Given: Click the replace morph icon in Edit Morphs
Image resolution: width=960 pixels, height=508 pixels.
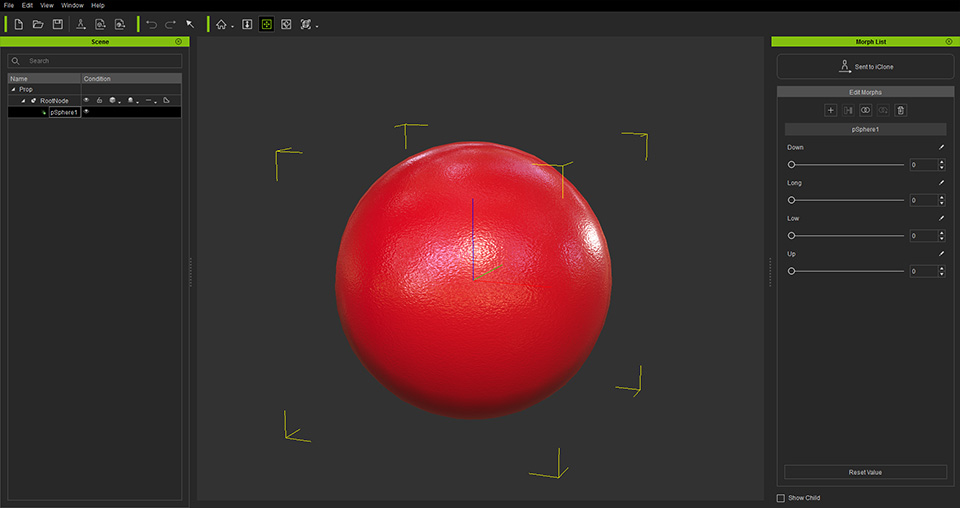Looking at the screenshot, I should (883, 110).
